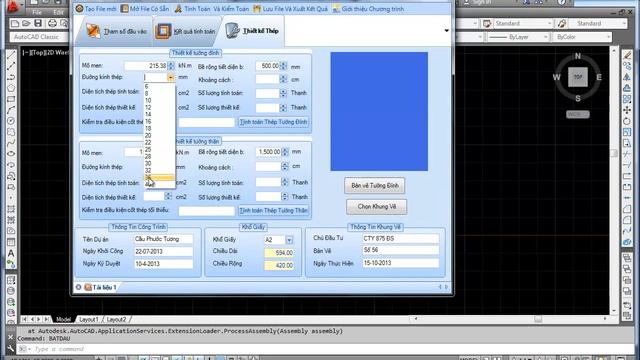Screen dimensions: 640x360
Task: Click the Tài liệu 1 document tab
Action: (100, 287)
